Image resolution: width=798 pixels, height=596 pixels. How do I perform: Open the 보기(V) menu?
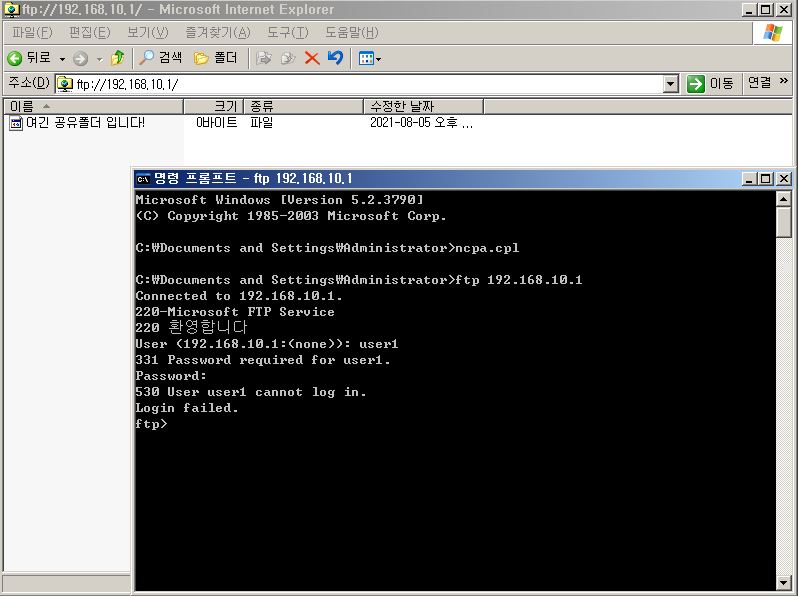[x=148, y=33]
